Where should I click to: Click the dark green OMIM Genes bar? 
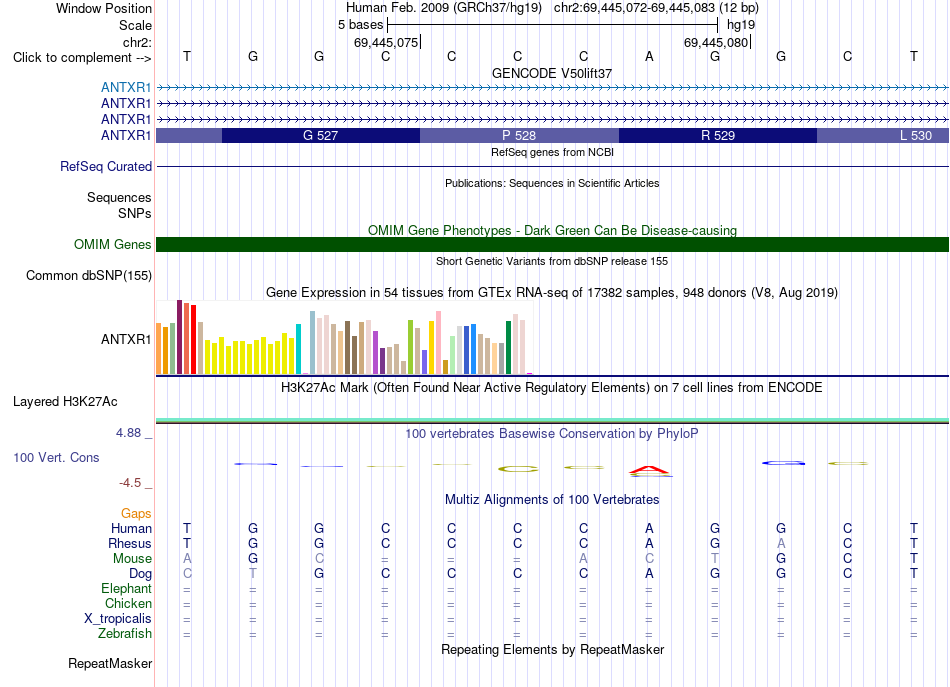(552, 244)
